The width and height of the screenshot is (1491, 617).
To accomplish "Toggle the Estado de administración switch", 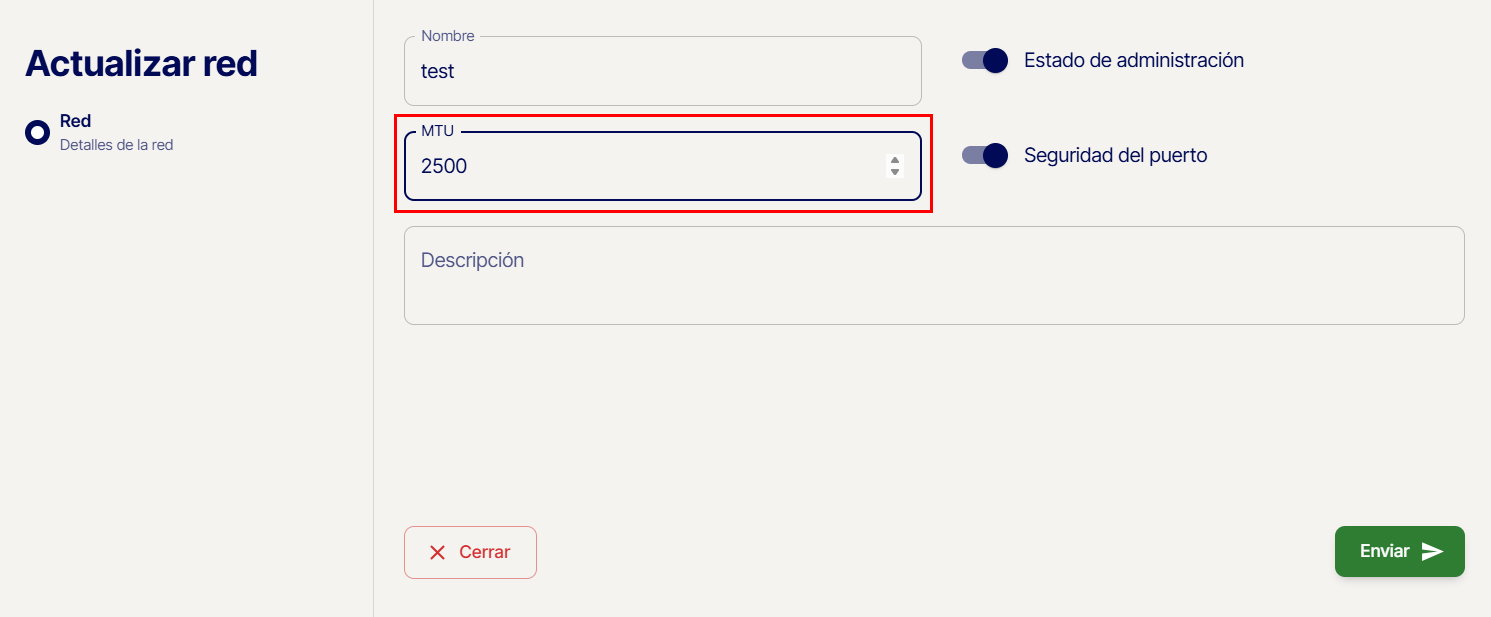I will [x=985, y=61].
